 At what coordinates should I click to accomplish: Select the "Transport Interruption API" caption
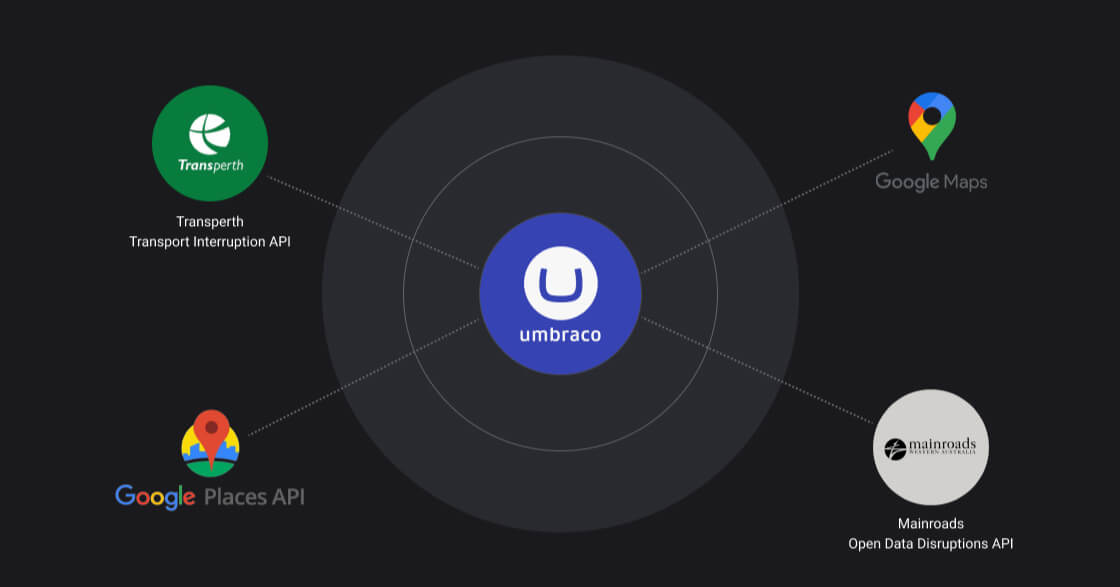[x=210, y=241]
